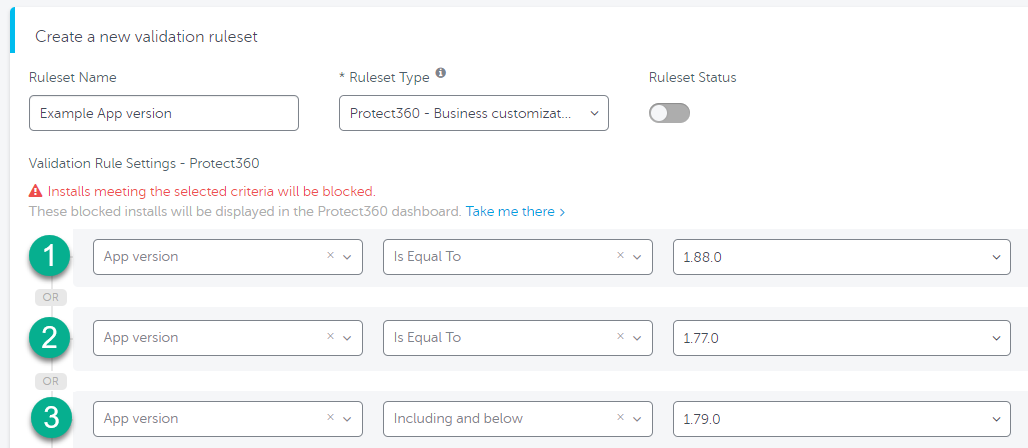Click the red warning triangle icon
Screen dimensions: 1028x448
(x=35, y=192)
